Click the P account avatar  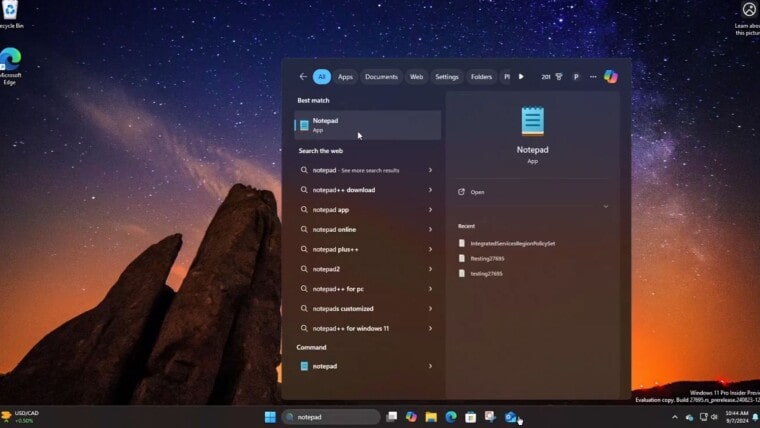coord(576,77)
